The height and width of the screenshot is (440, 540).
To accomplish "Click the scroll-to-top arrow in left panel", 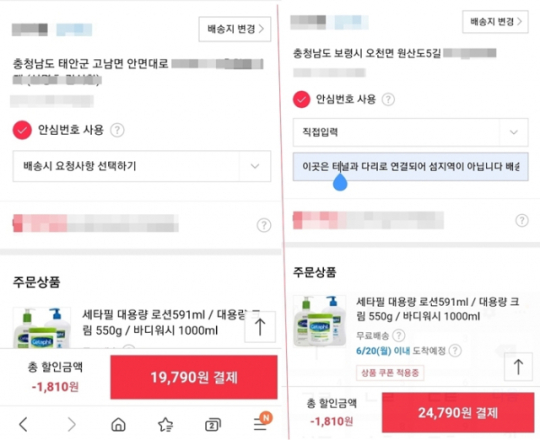I will point(260,326).
